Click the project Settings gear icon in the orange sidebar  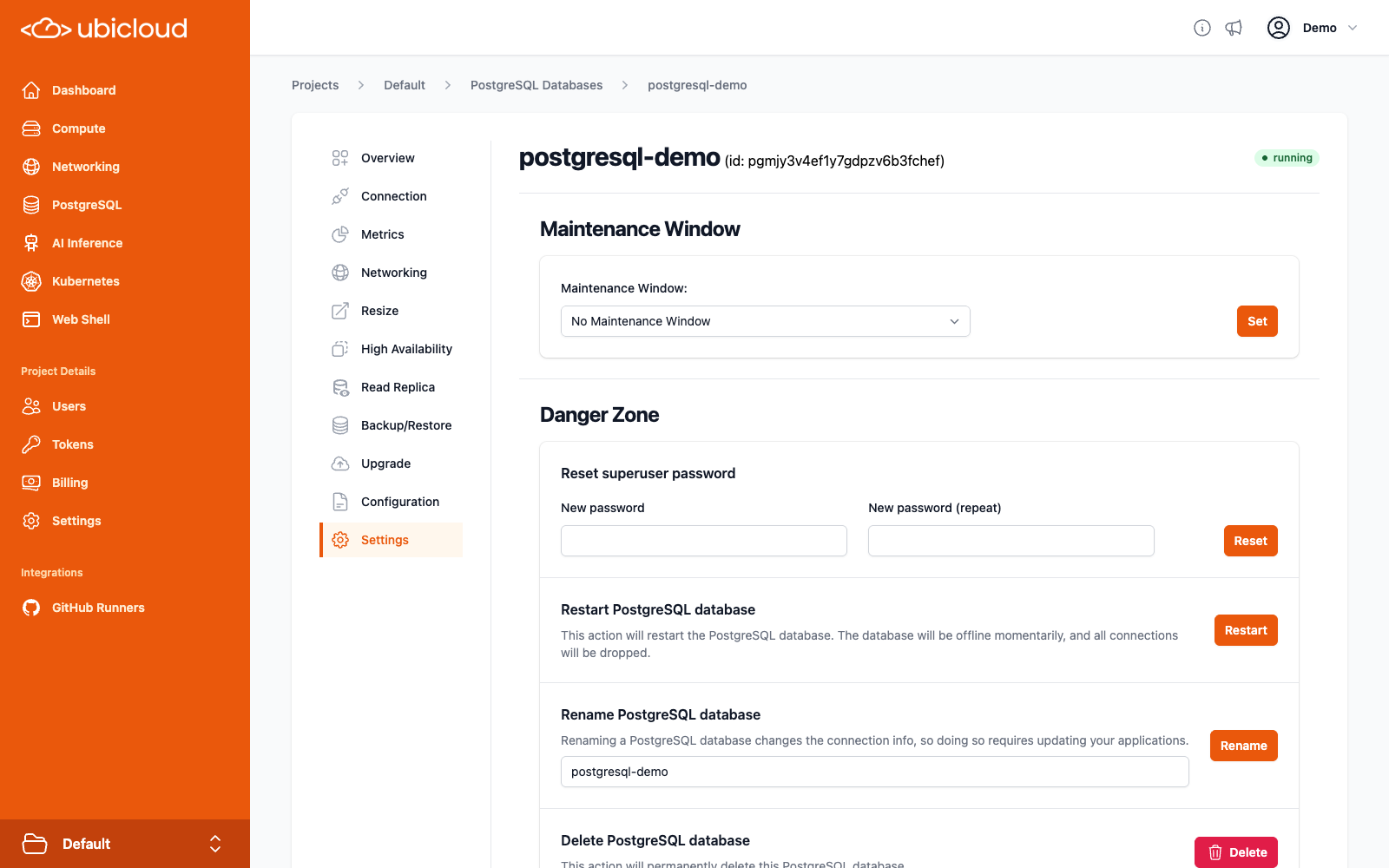coord(31,521)
